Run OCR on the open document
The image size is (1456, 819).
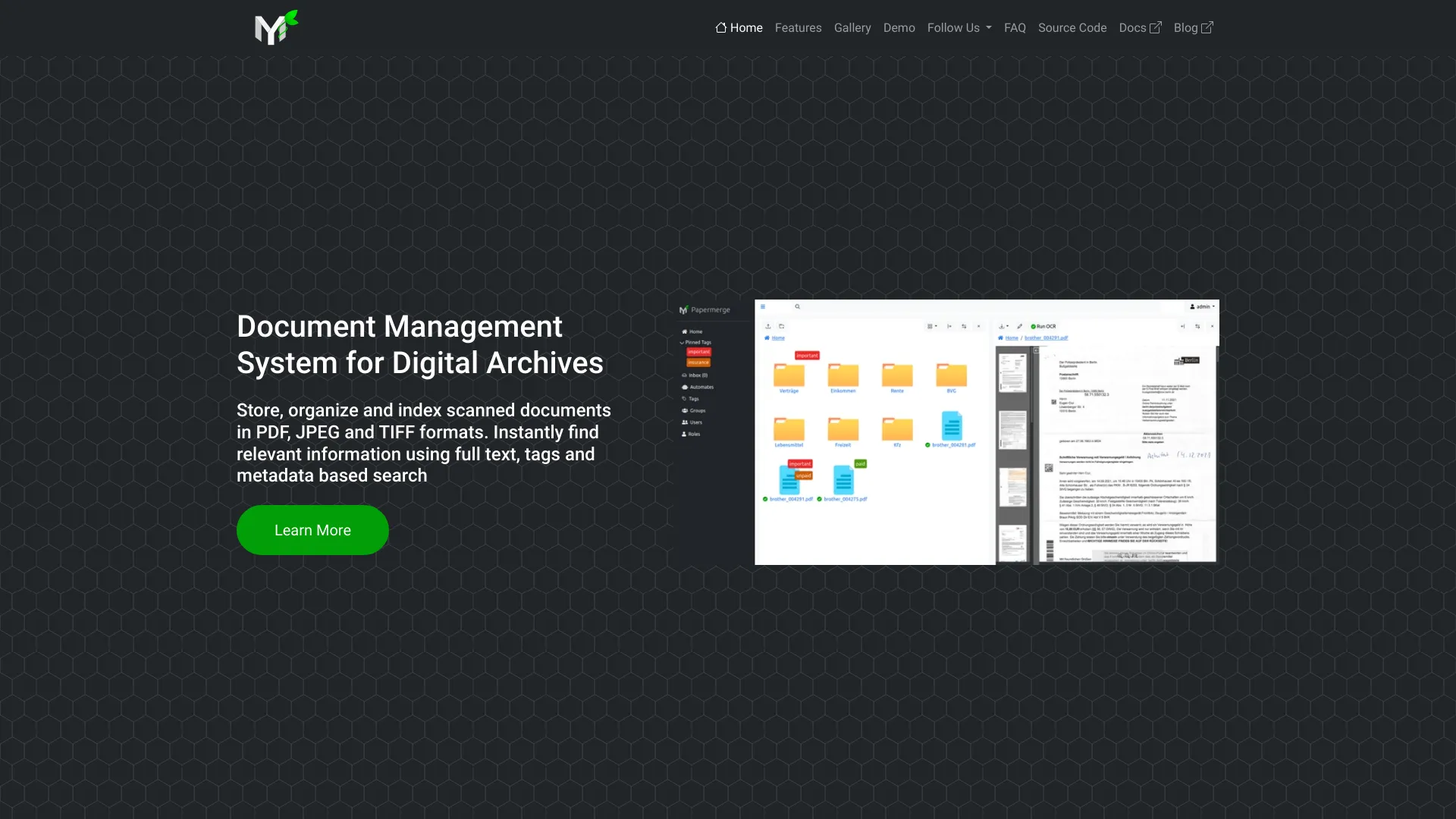tap(1046, 326)
